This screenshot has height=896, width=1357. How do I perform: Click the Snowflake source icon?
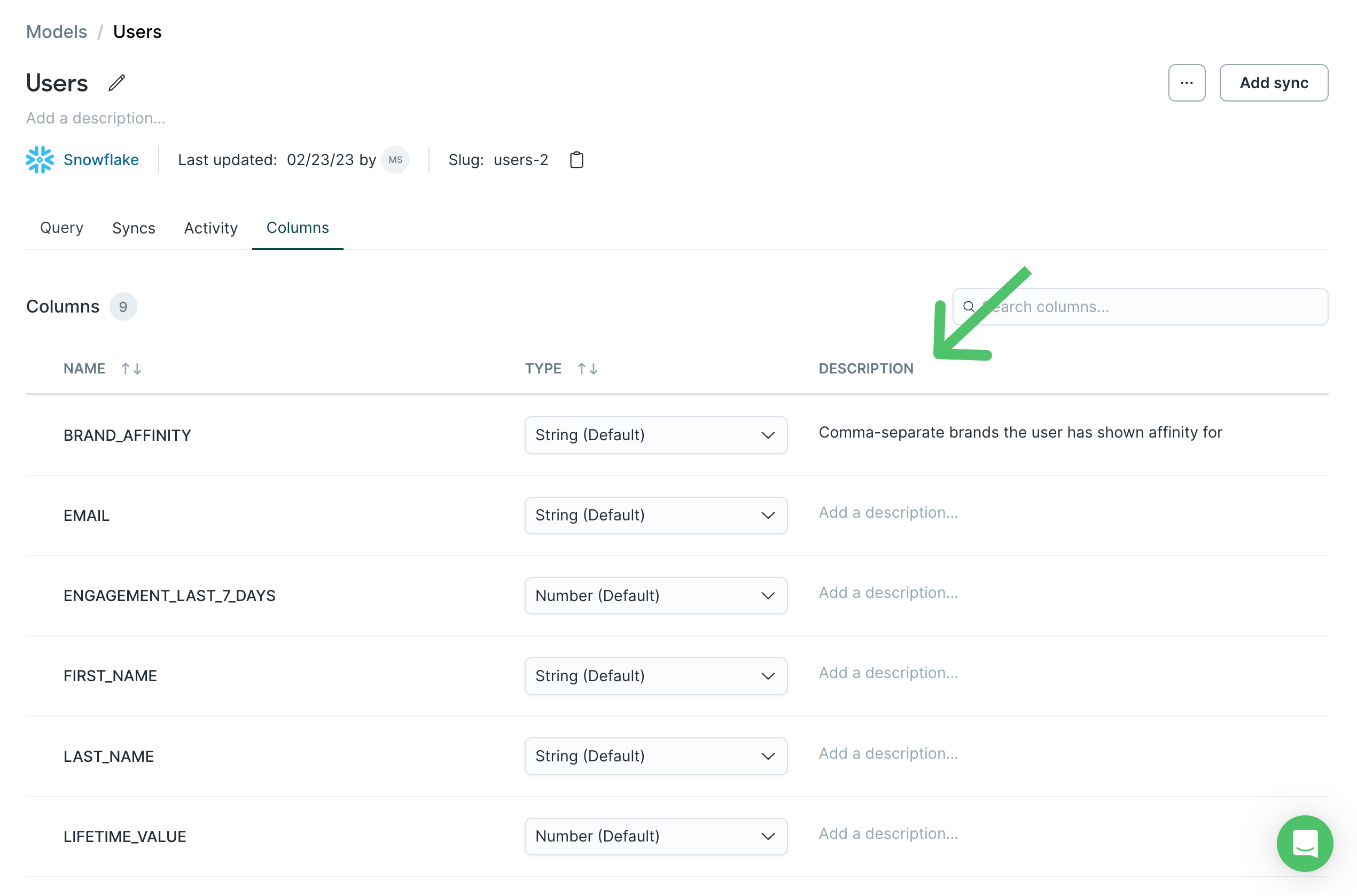(40, 160)
